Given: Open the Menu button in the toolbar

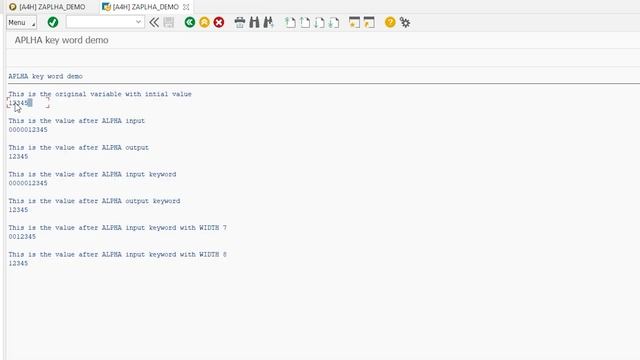Looking at the screenshot, I should click(22, 22).
